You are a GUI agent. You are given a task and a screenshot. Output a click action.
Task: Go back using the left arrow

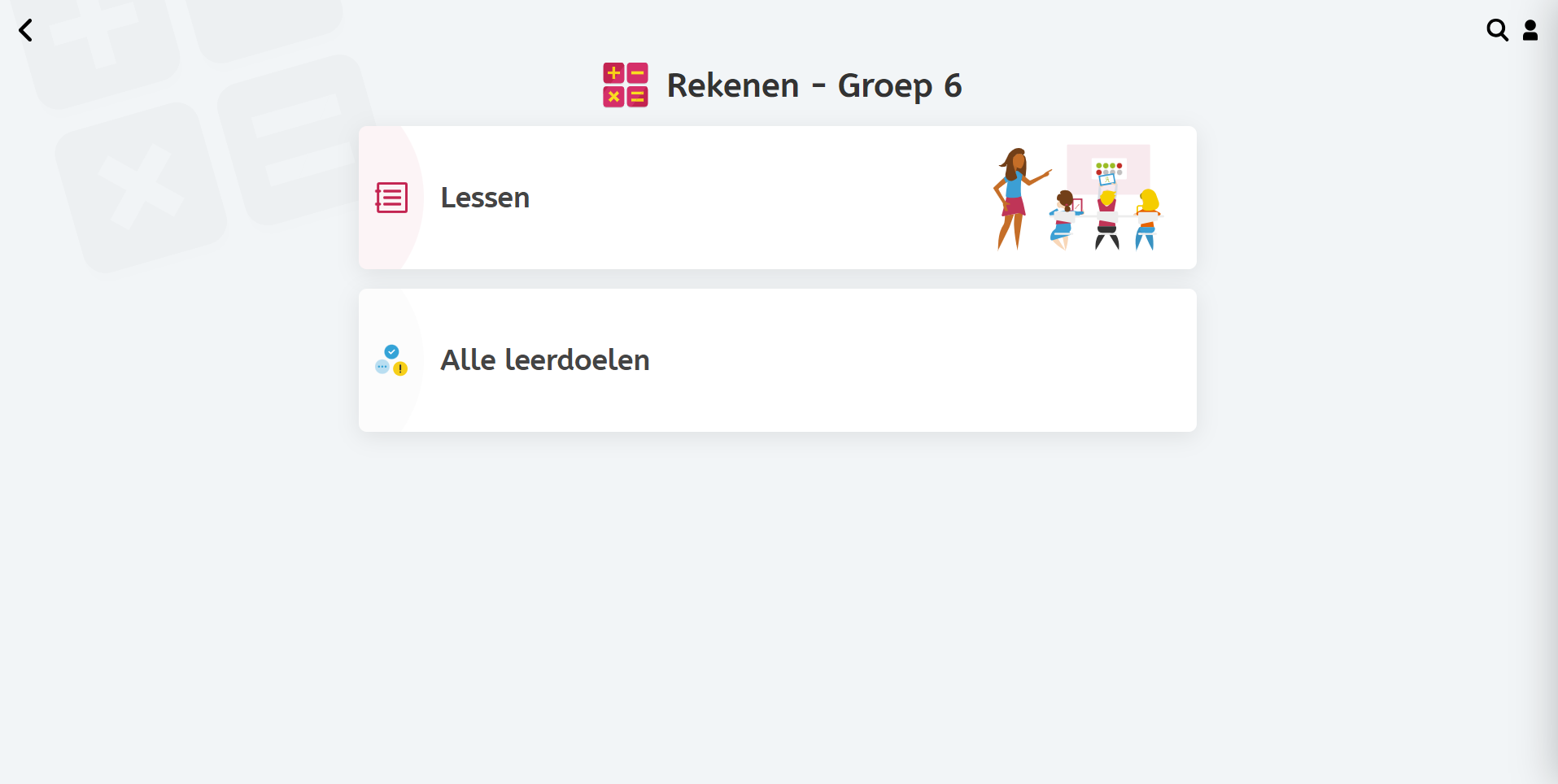[26, 31]
